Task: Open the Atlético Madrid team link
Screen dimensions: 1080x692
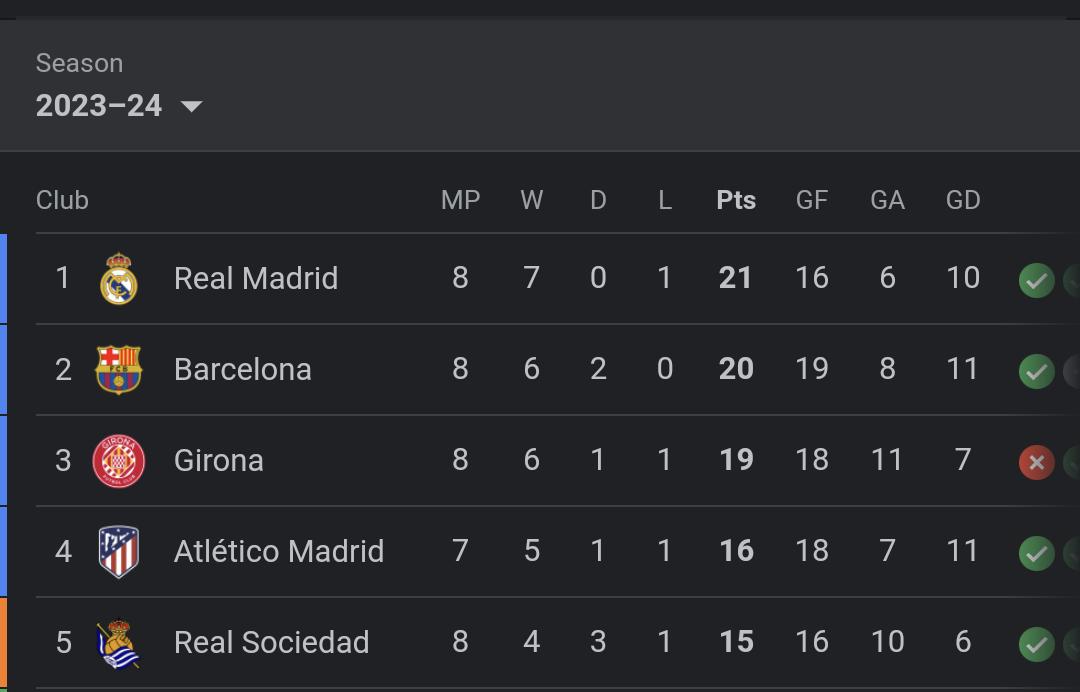Action: [x=278, y=552]
